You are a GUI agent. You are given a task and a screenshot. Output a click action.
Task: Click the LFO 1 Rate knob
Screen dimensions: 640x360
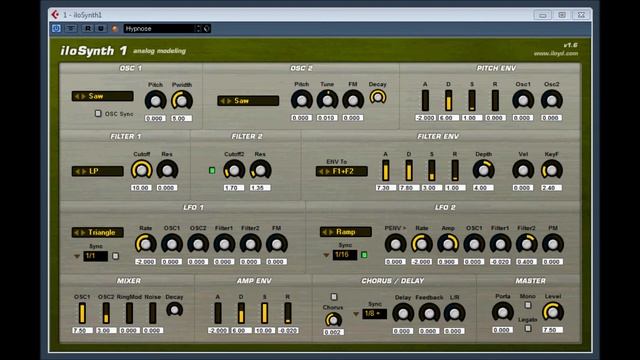[x=145, y=244]
